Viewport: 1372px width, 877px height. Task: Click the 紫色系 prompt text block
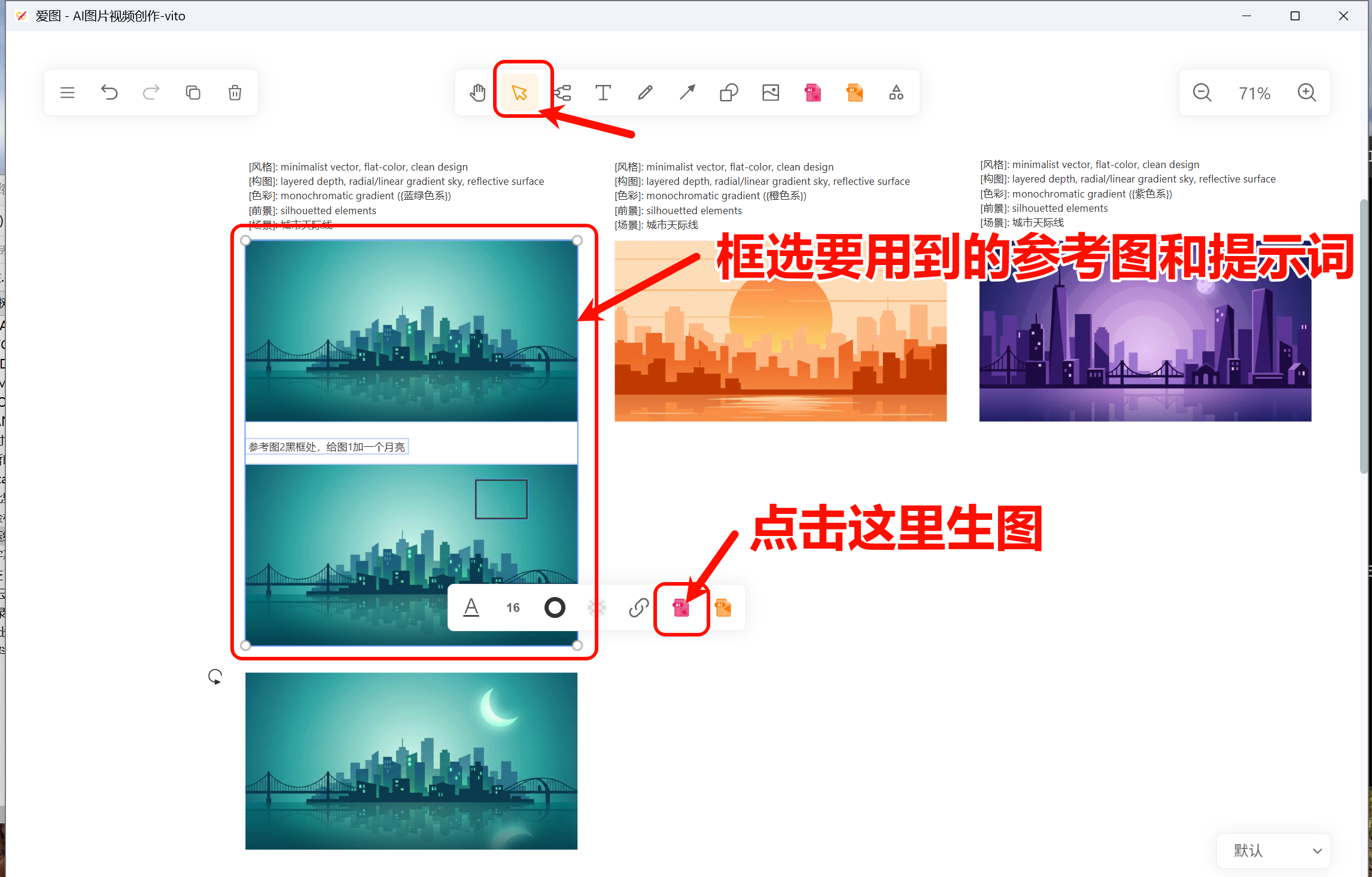[1128, 193]
